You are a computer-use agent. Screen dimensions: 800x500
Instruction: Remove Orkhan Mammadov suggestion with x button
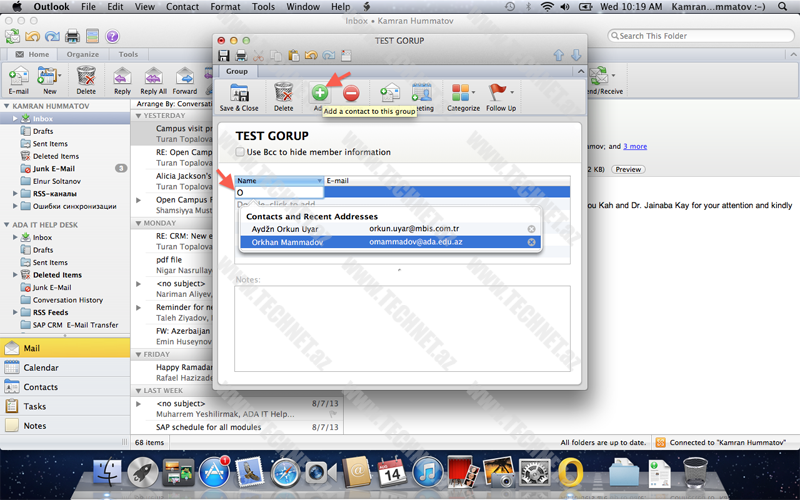click(532, 242)
